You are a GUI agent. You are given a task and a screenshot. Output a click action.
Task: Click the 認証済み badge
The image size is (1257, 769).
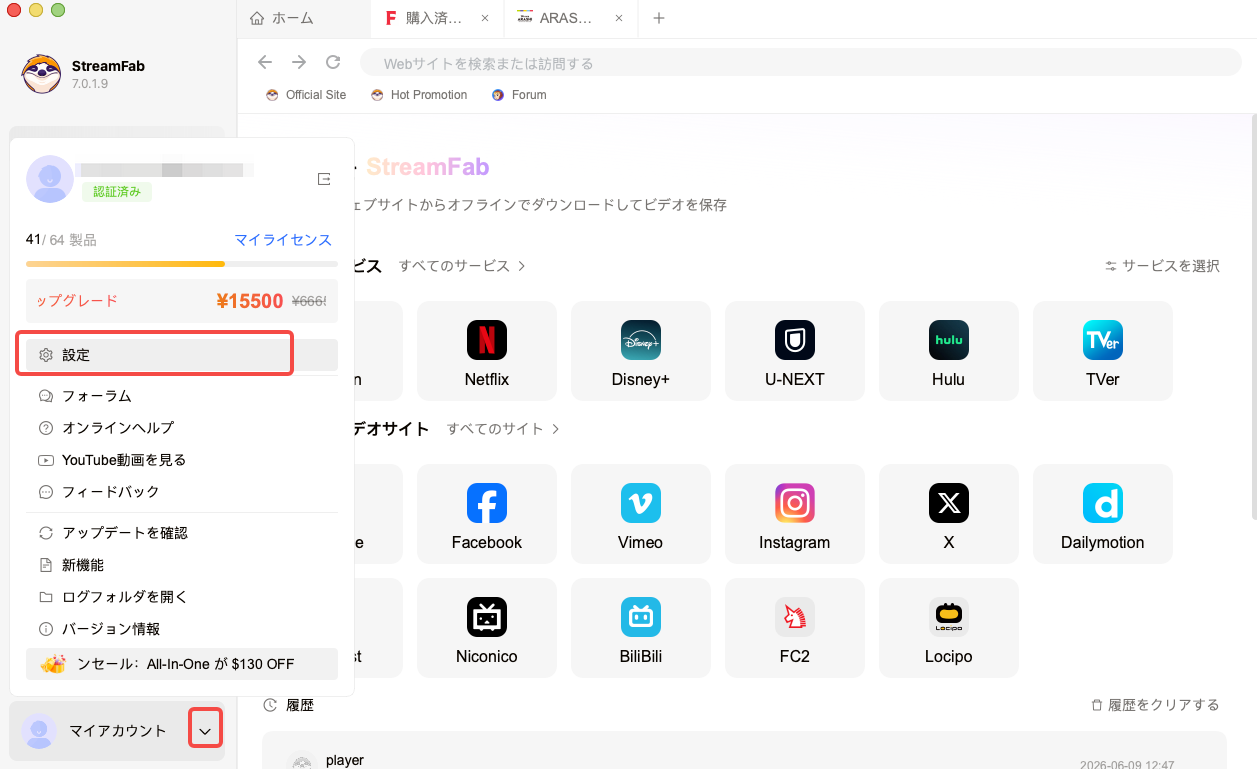[x=117, y=192]
